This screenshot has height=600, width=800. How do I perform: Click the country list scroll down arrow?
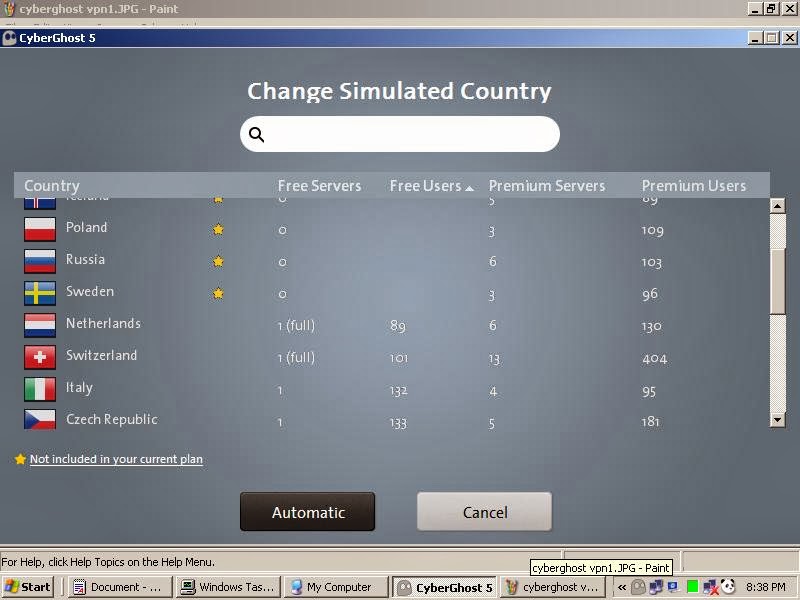click(778, 420)
